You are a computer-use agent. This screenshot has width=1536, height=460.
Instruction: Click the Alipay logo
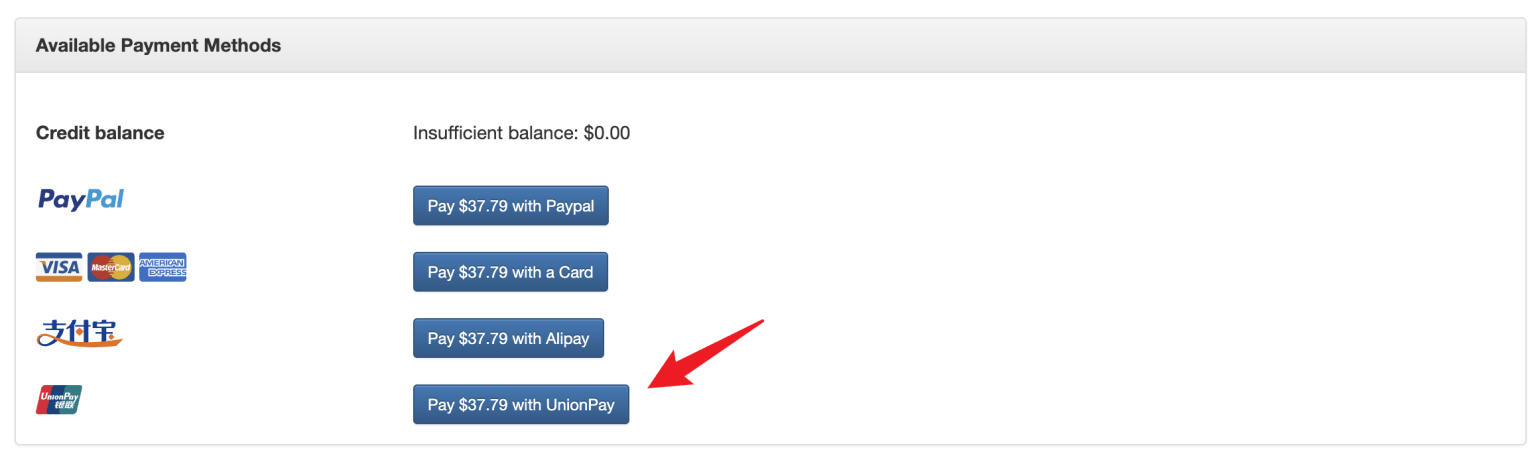click(79, 334)
